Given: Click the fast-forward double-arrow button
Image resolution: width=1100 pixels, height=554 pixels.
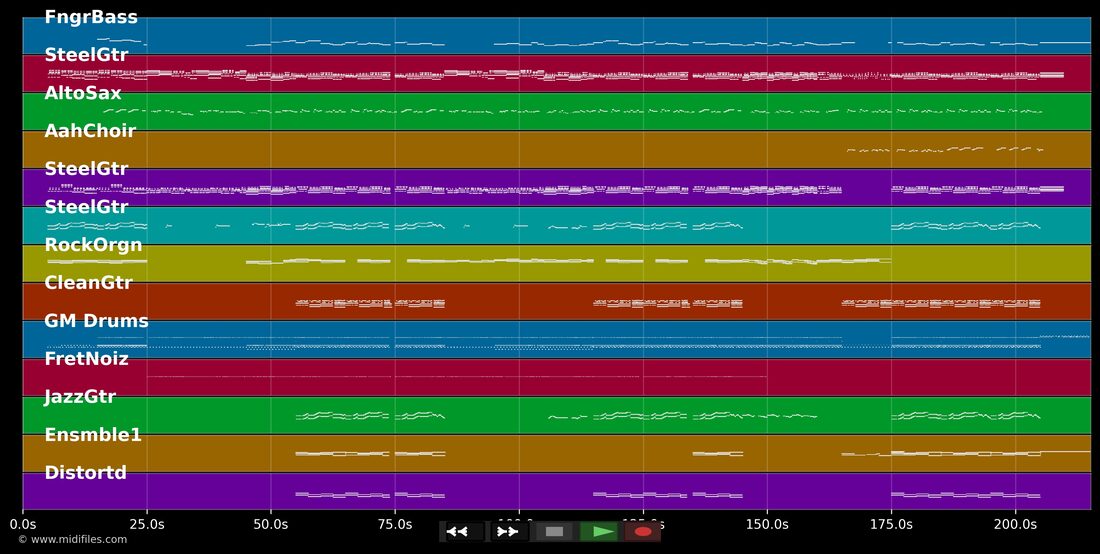Looking at the screenshot, I should (x=508, y=532).
